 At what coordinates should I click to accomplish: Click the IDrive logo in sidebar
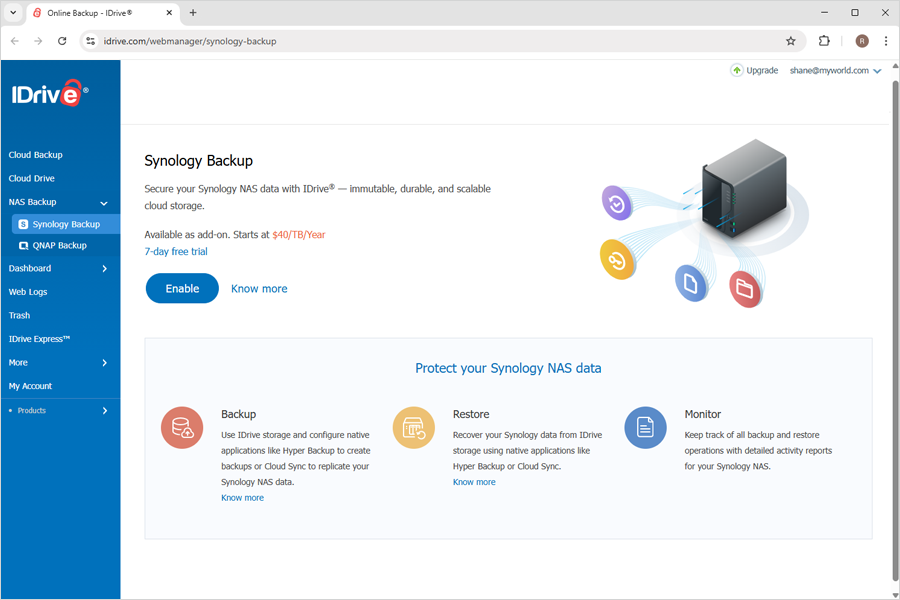pyautogui.click(x=49, y=93)
